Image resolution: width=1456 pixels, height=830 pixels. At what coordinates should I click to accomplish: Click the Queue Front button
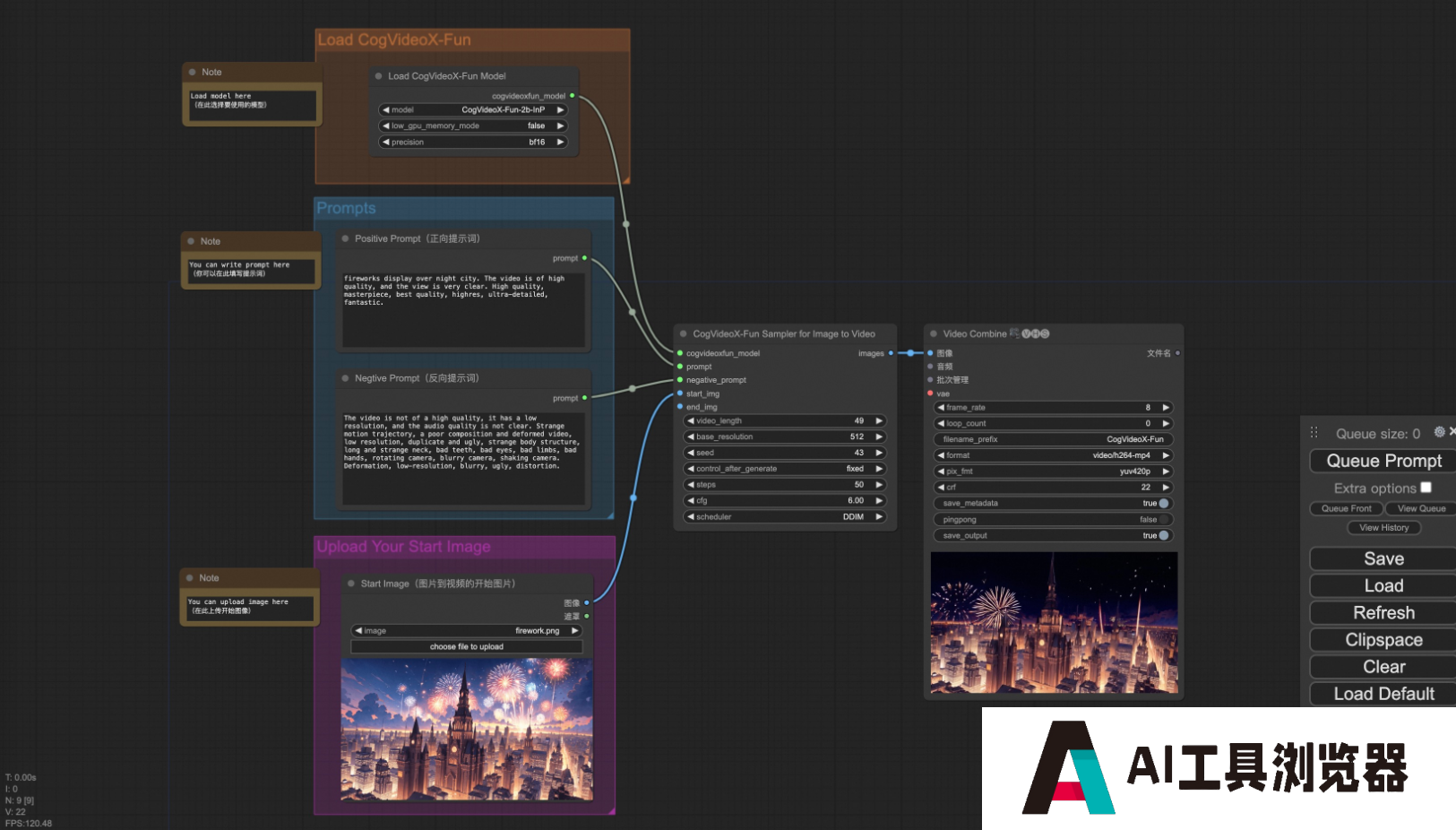(1346, 508)
